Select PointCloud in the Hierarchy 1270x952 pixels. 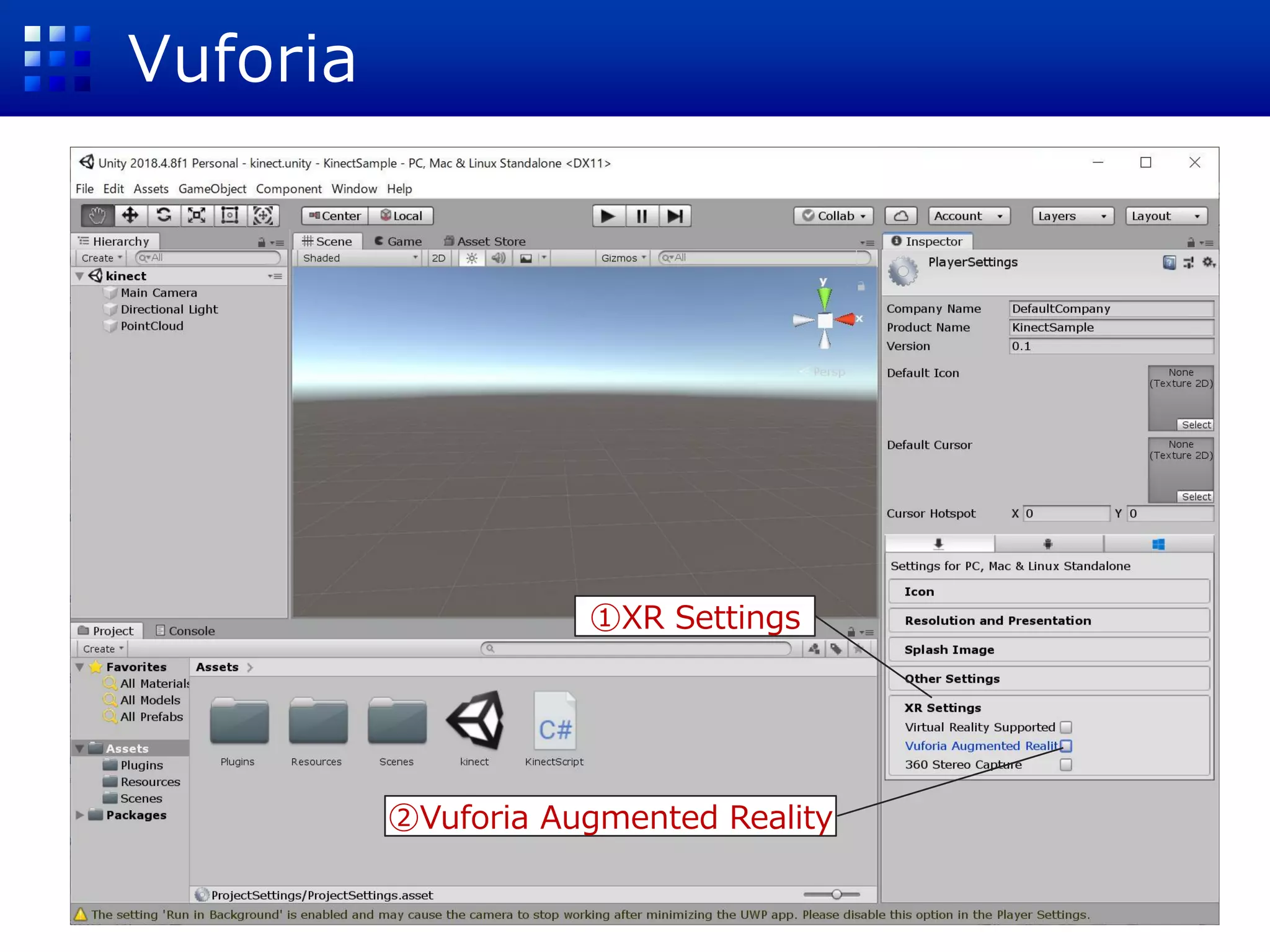(152, 326)
